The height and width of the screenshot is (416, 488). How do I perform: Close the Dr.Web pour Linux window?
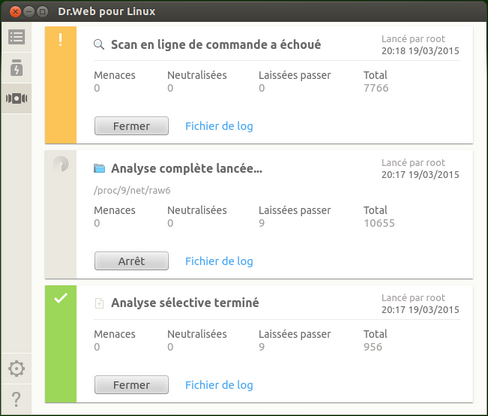15,12
